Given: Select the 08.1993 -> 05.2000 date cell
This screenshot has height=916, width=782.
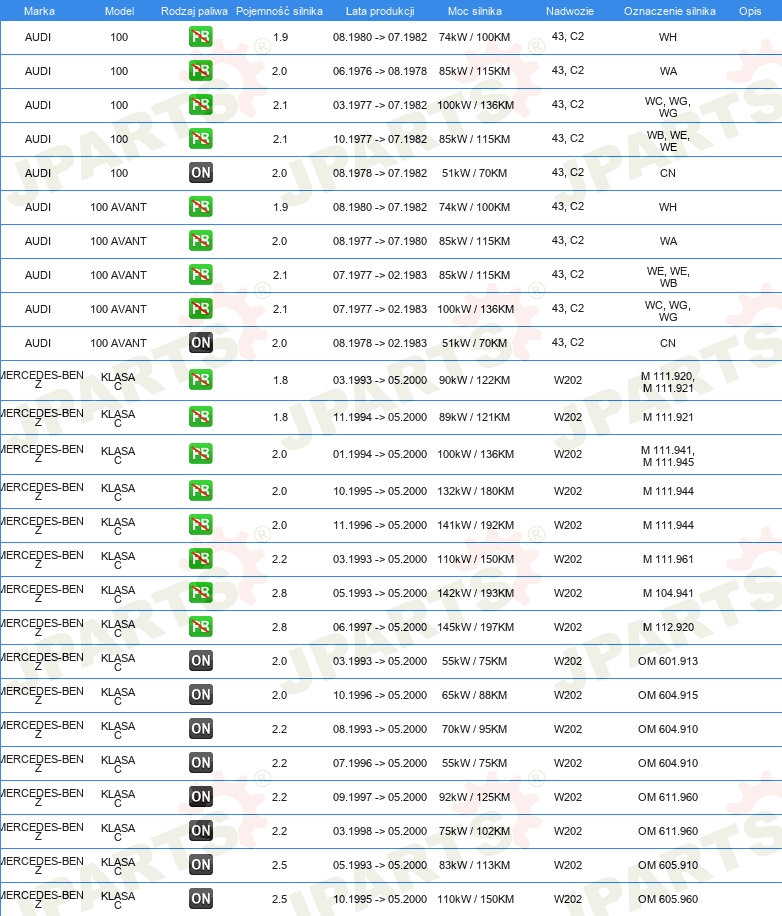Looking at the screenshot, I should click(x=380, y=728).
